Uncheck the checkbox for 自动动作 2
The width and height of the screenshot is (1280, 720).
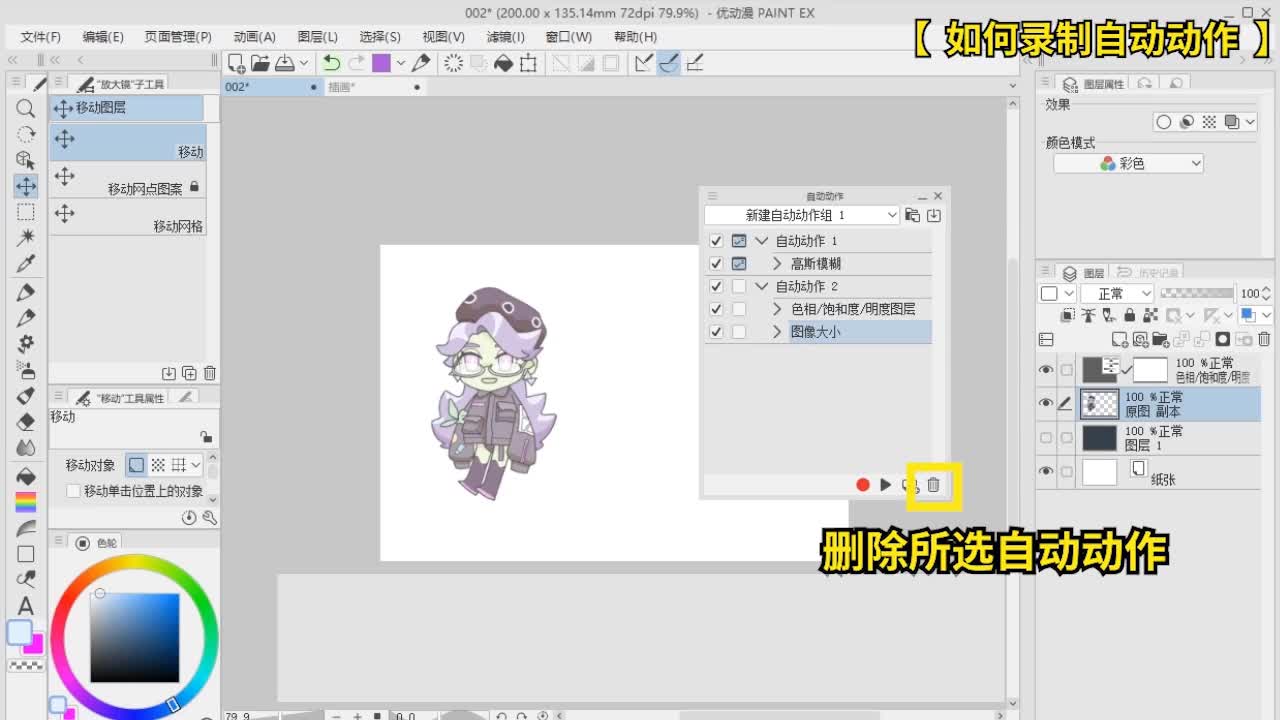[715, 287]
